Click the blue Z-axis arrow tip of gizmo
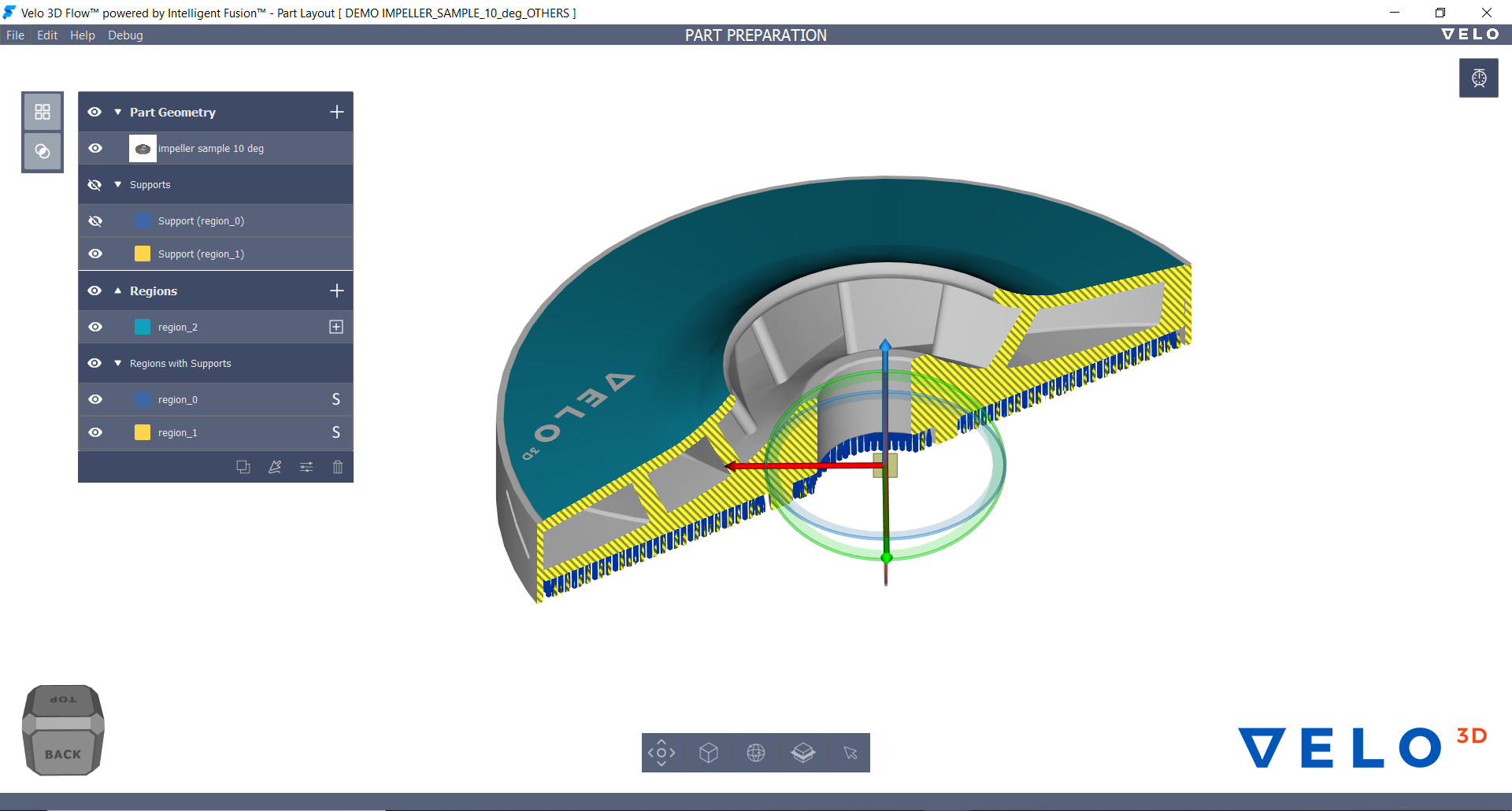 (885, 345)
